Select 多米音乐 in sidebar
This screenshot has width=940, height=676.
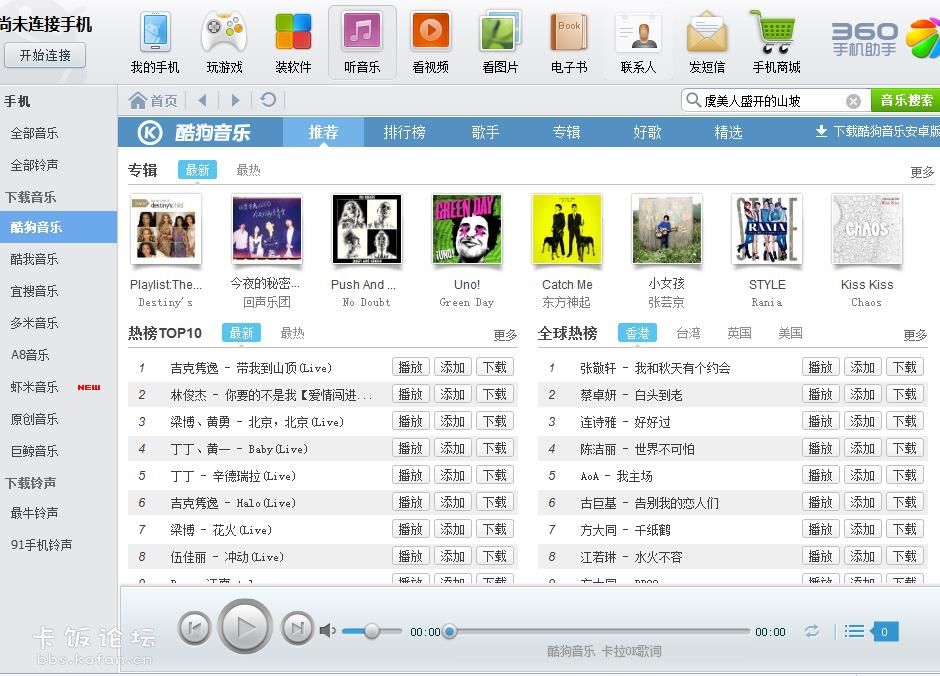[35, 323]
